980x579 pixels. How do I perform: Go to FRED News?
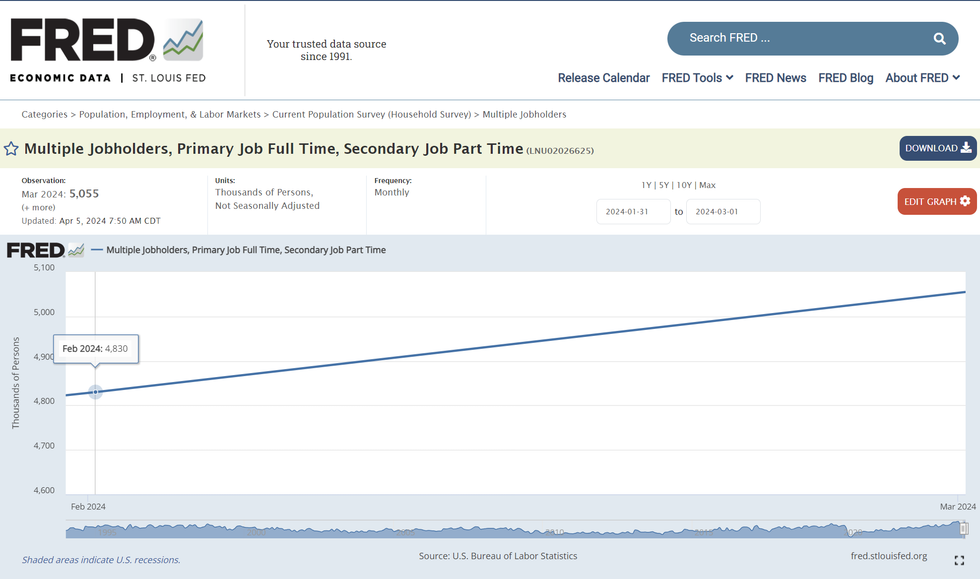[x=775, y=78]
